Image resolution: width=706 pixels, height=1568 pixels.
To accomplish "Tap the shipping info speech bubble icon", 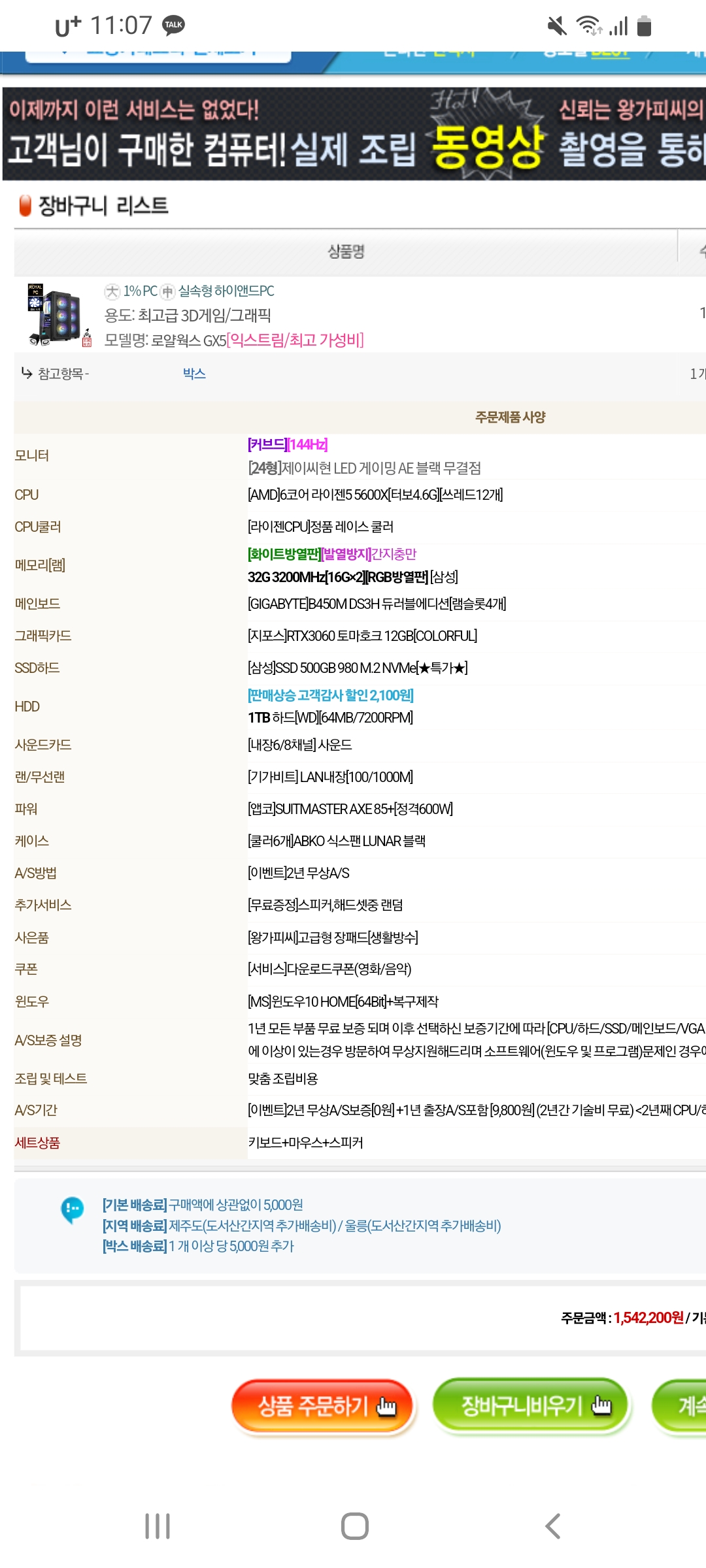I will (72, 1210).
